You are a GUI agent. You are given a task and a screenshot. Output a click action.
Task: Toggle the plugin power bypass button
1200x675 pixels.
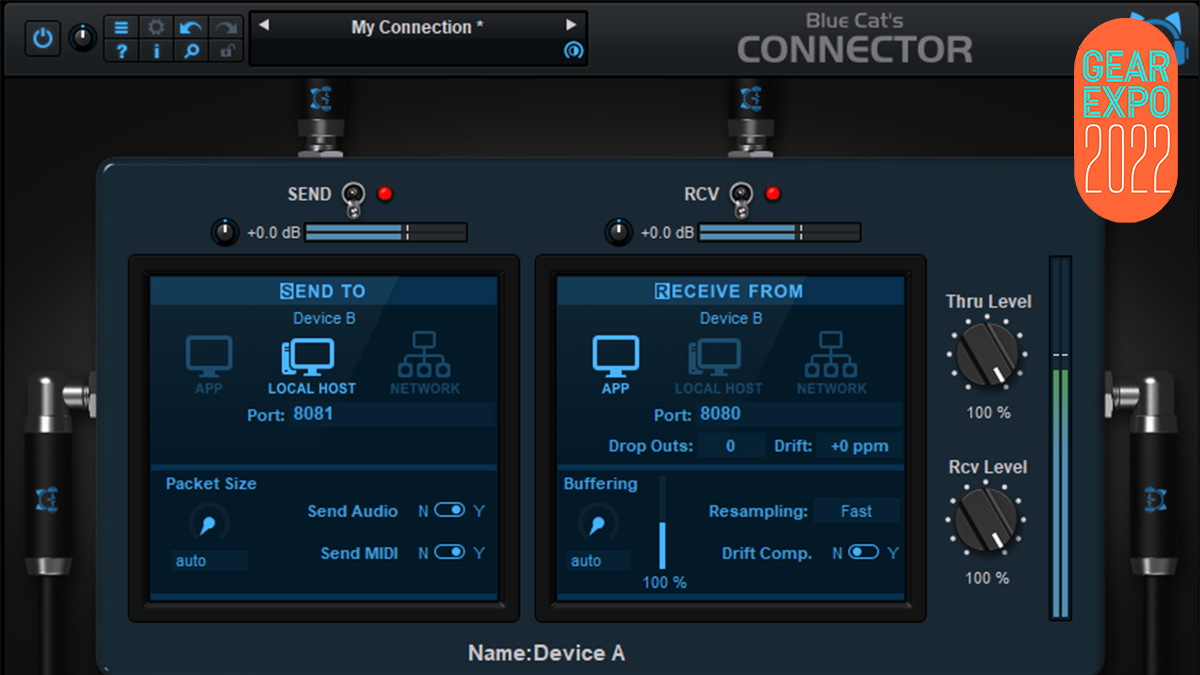[42, 39]
